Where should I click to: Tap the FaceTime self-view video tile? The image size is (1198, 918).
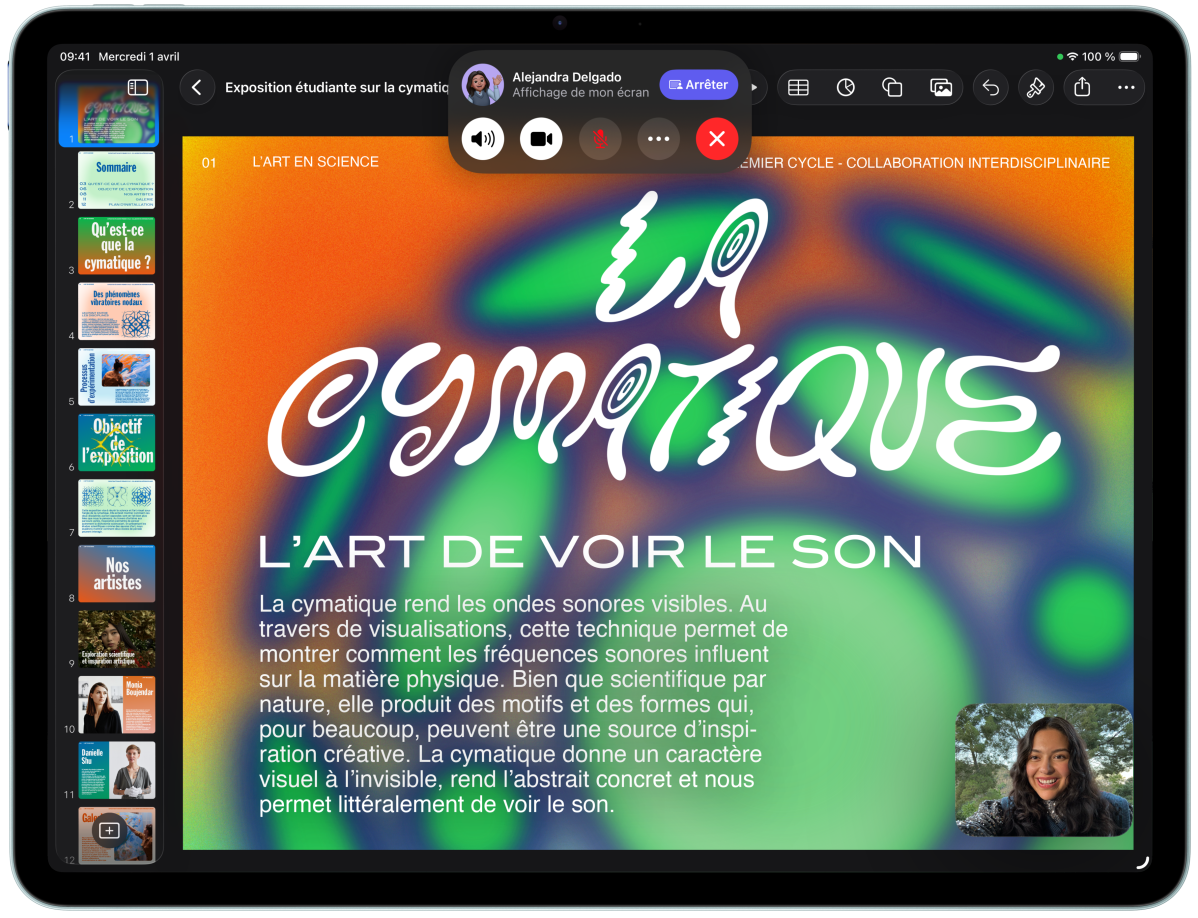[1043, 770]
